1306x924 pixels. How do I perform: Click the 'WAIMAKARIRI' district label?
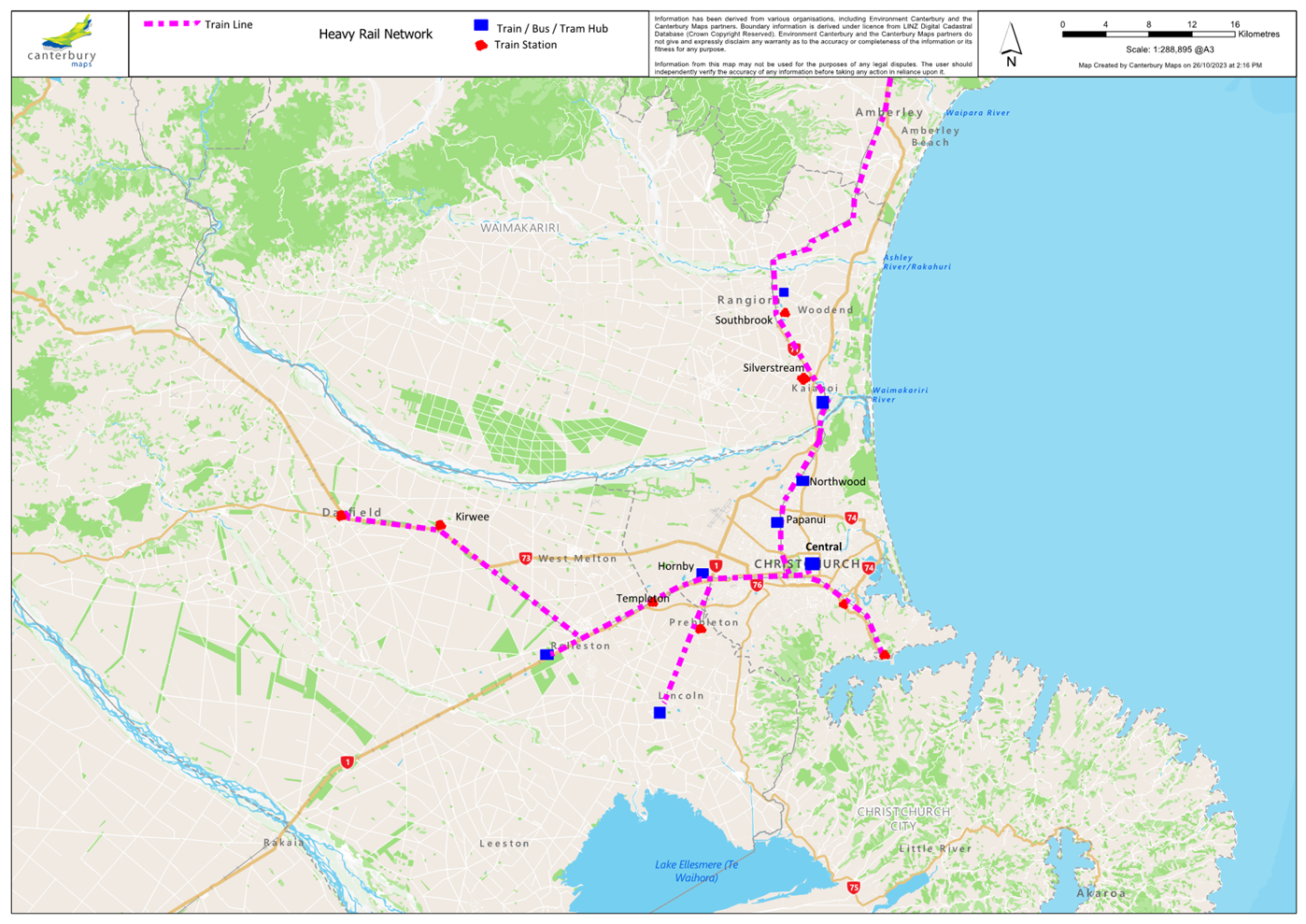tap(519, 228)
